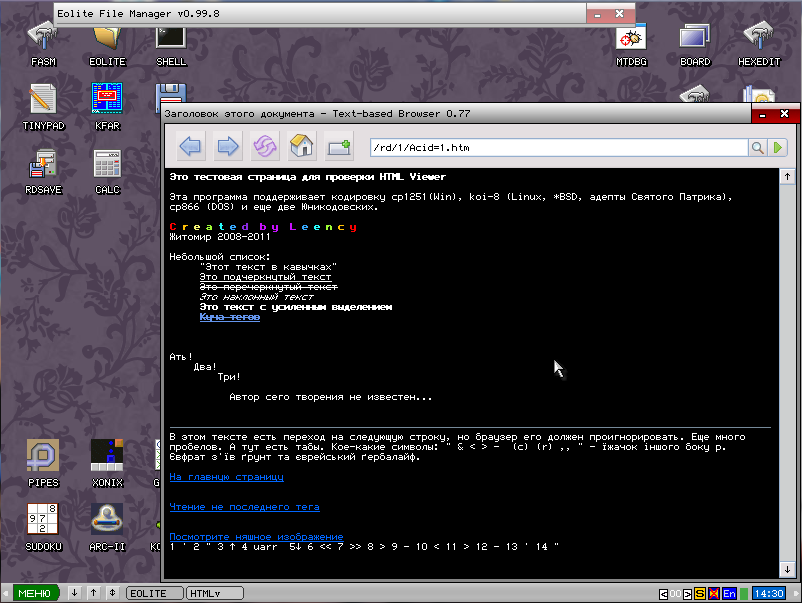The width and height of the screenshot is (802, 603).
Task: Select the HTMLv taskbar button
Action: coord(216,593)
